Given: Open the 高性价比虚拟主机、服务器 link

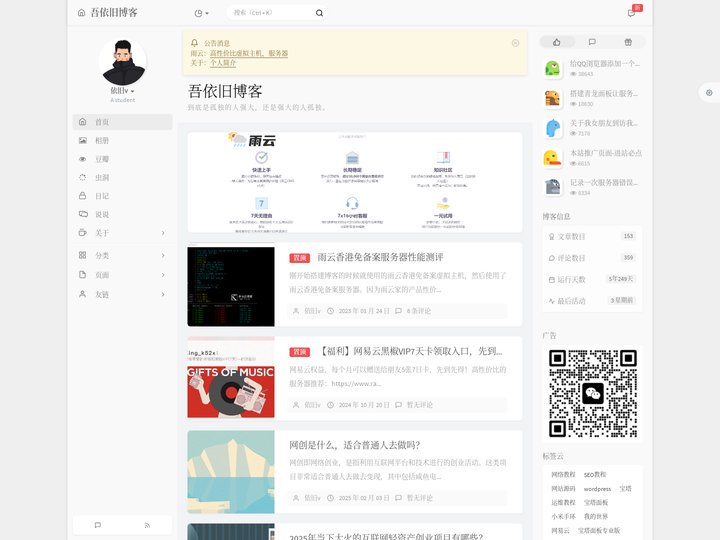Looking at the screenshot, I should (249, 53).
